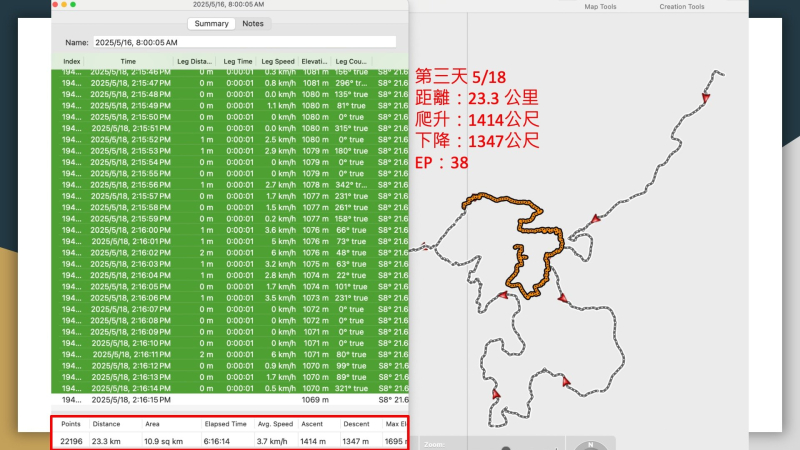Click the Leg Time column header

tap(238, 61)
